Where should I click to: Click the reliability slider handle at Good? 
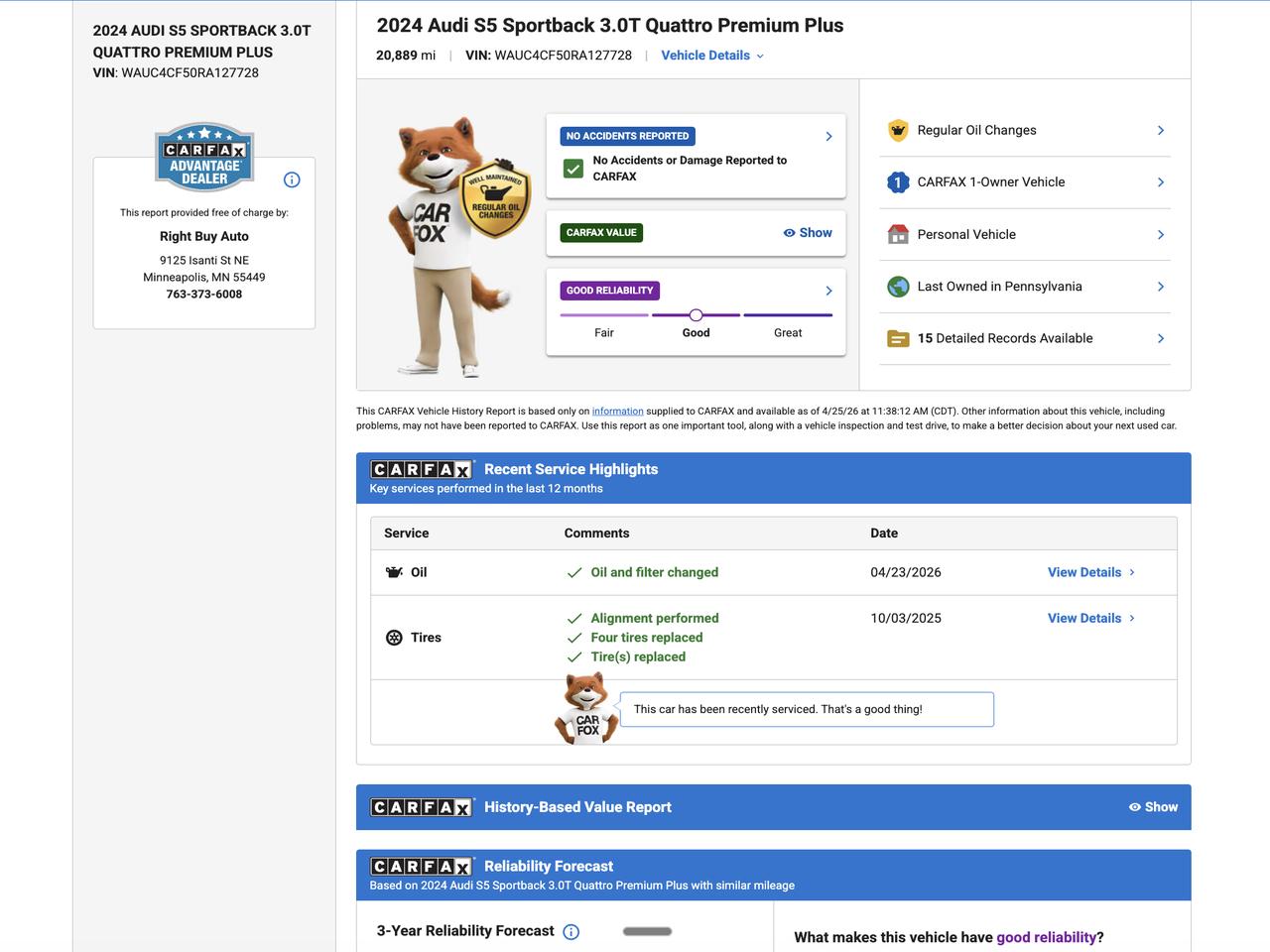tap(696, 315)
